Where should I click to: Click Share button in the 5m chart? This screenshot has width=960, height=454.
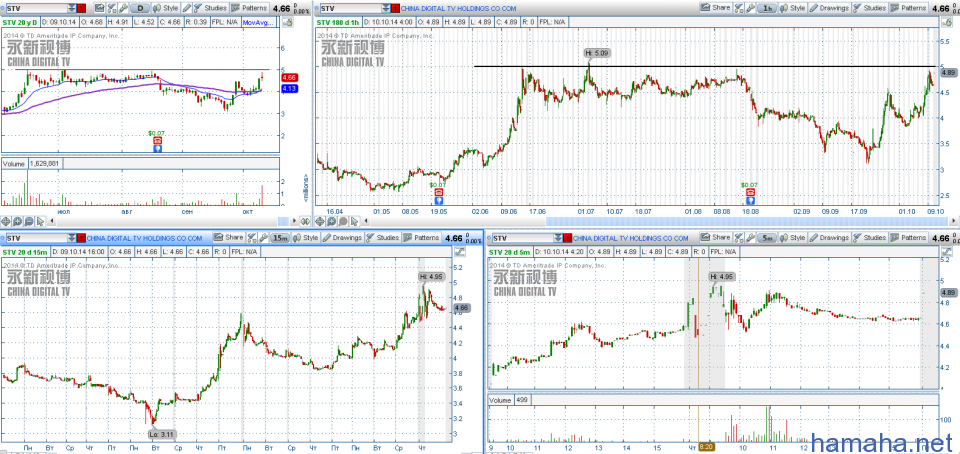coord(716,237)
